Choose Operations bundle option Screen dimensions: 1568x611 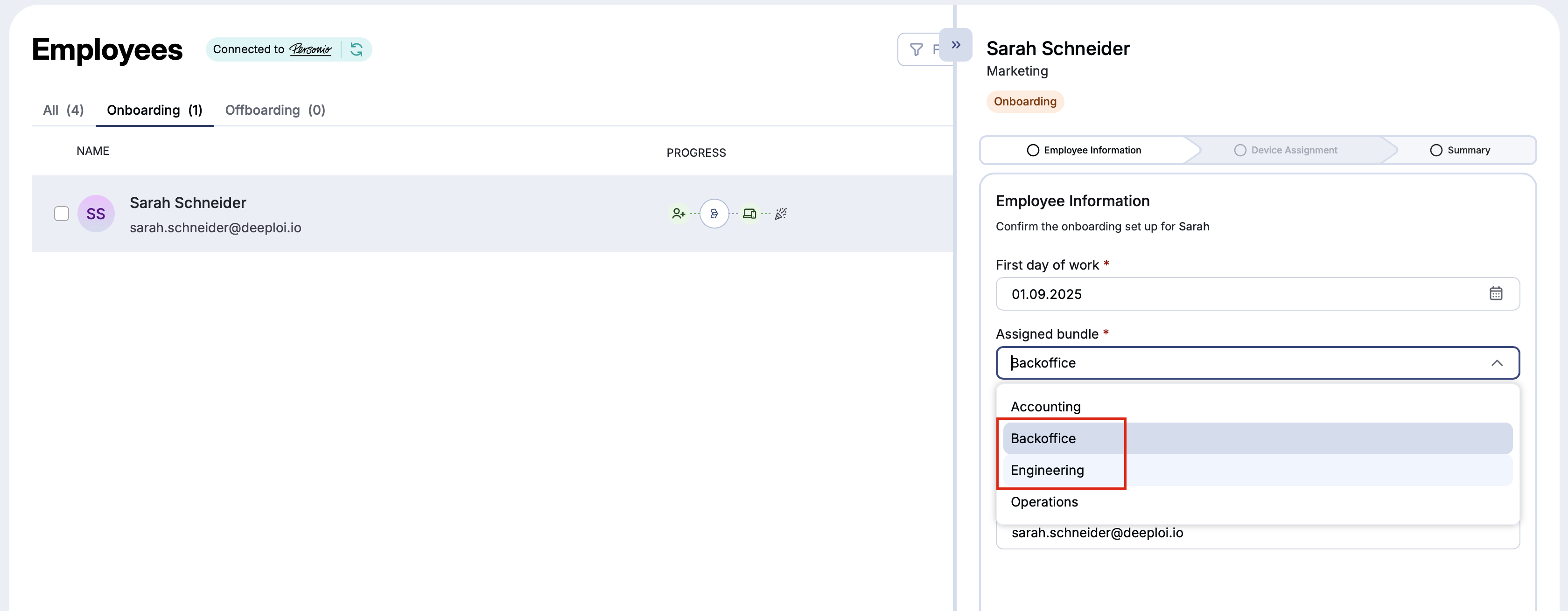(x=1258, y=501)
